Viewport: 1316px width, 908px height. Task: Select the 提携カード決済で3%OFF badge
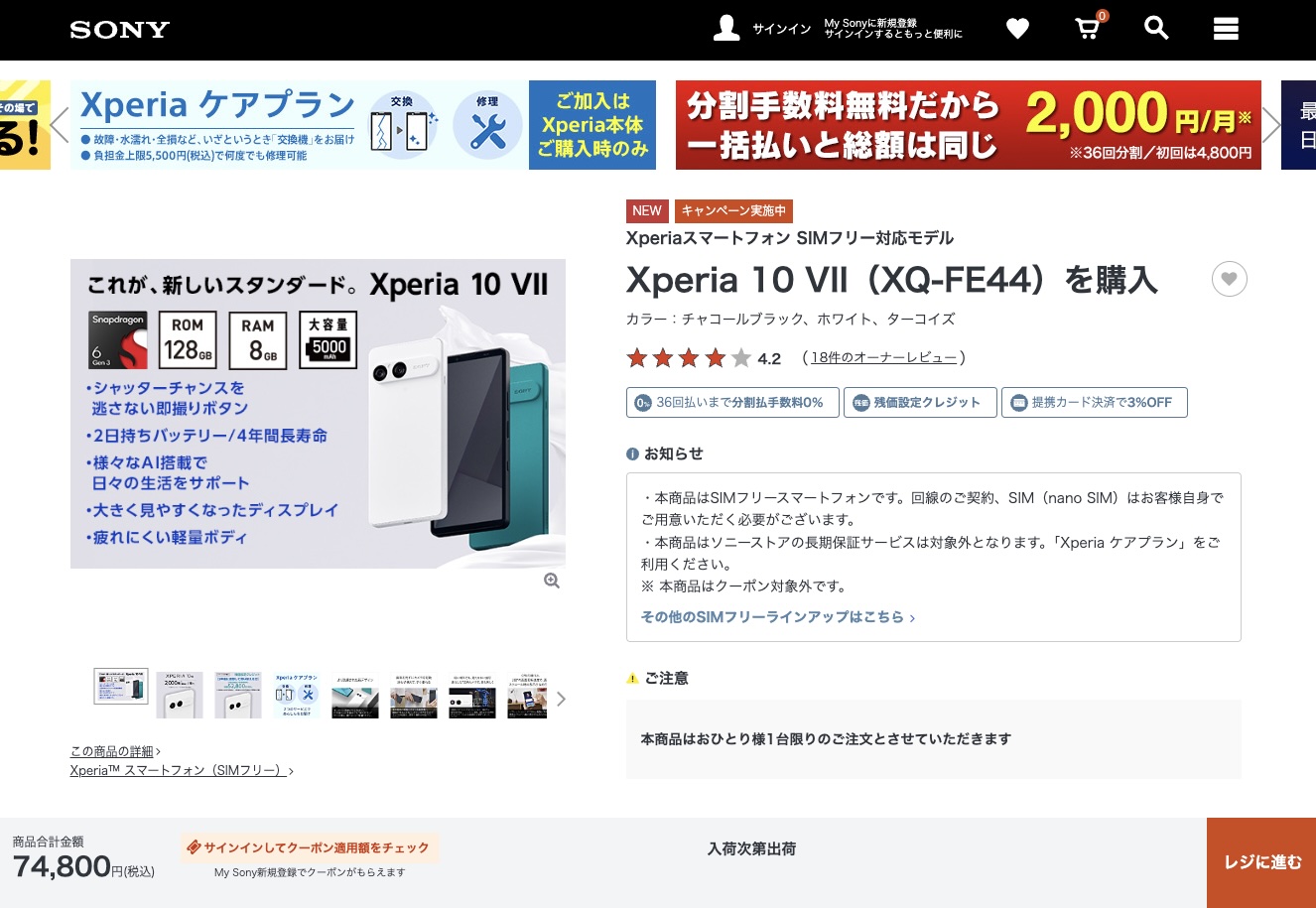tap(1094, 402)
